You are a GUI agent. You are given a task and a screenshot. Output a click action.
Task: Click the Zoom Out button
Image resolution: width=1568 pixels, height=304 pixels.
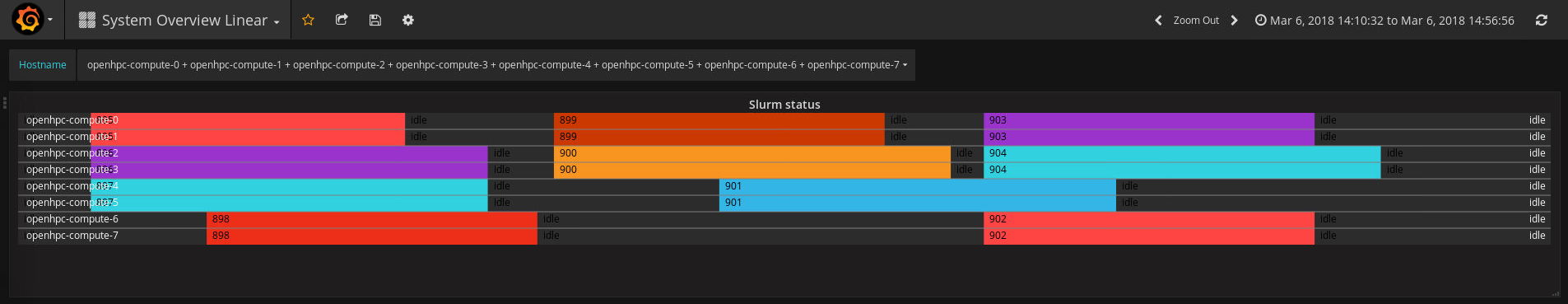pyautogui.click(x=1196, y=21)
